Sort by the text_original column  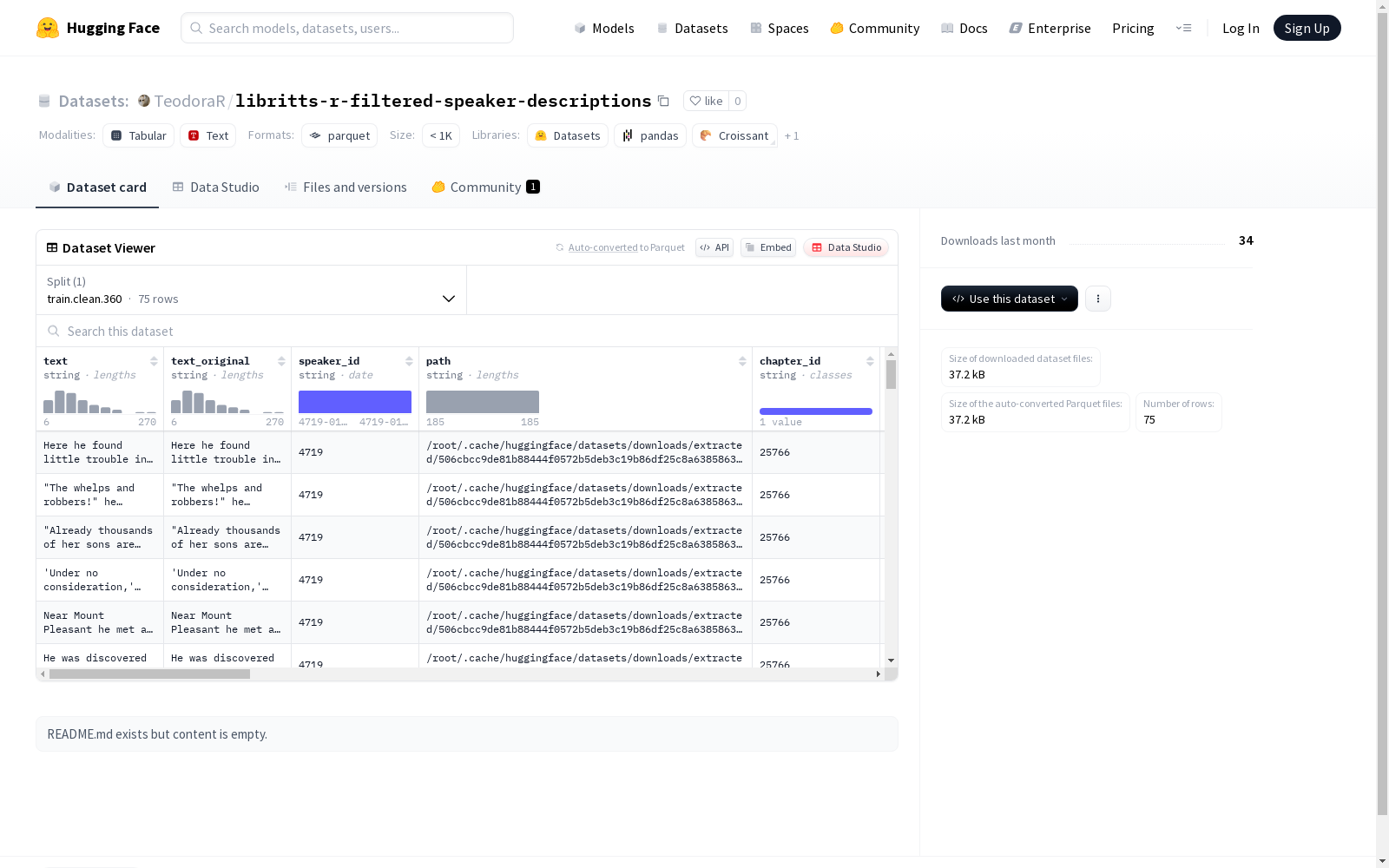point(281,361)
